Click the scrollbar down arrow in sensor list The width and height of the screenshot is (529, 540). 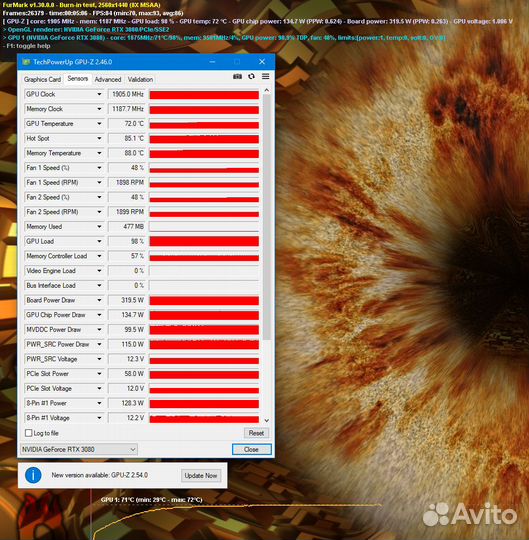coord(267,420)
